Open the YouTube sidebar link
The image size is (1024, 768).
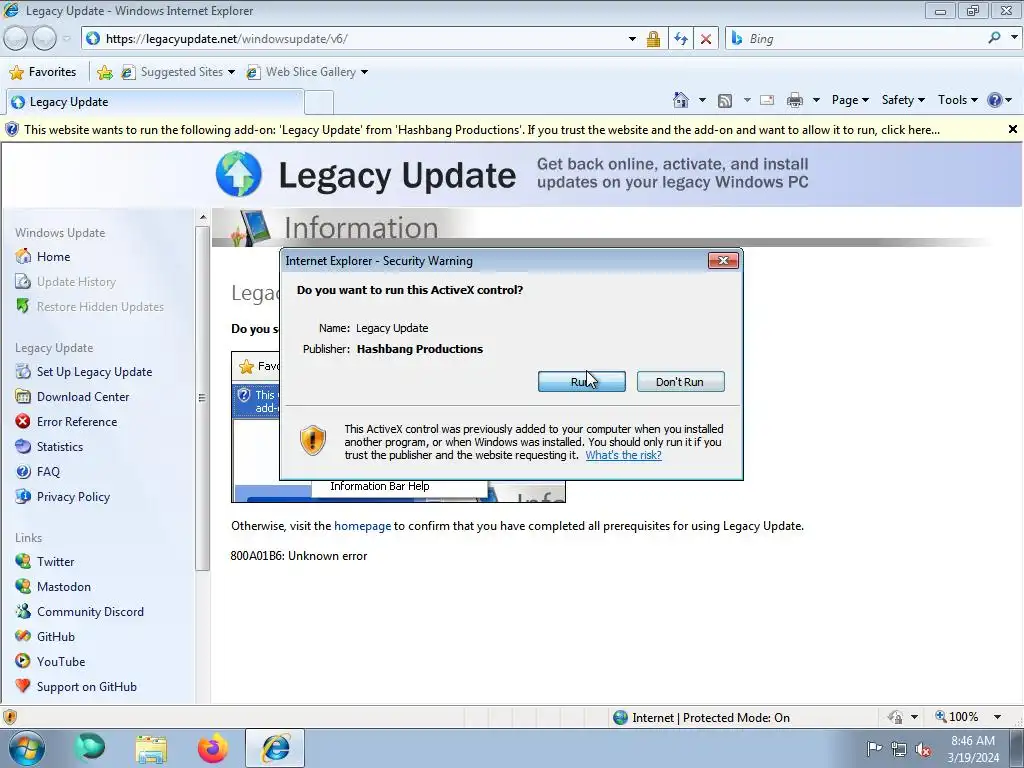(61, 662)
